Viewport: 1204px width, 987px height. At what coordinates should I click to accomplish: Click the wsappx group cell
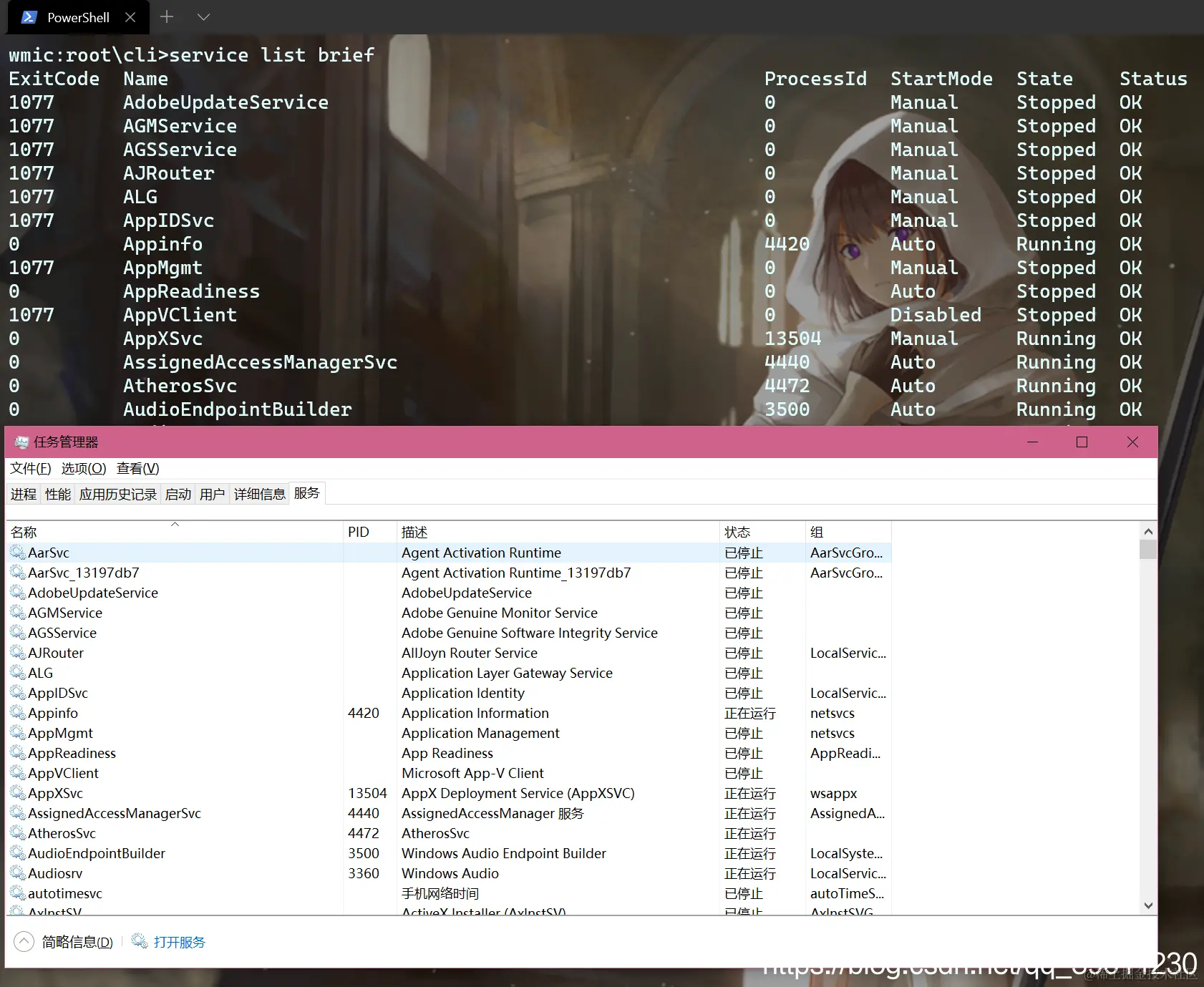[x=833, y=793]
